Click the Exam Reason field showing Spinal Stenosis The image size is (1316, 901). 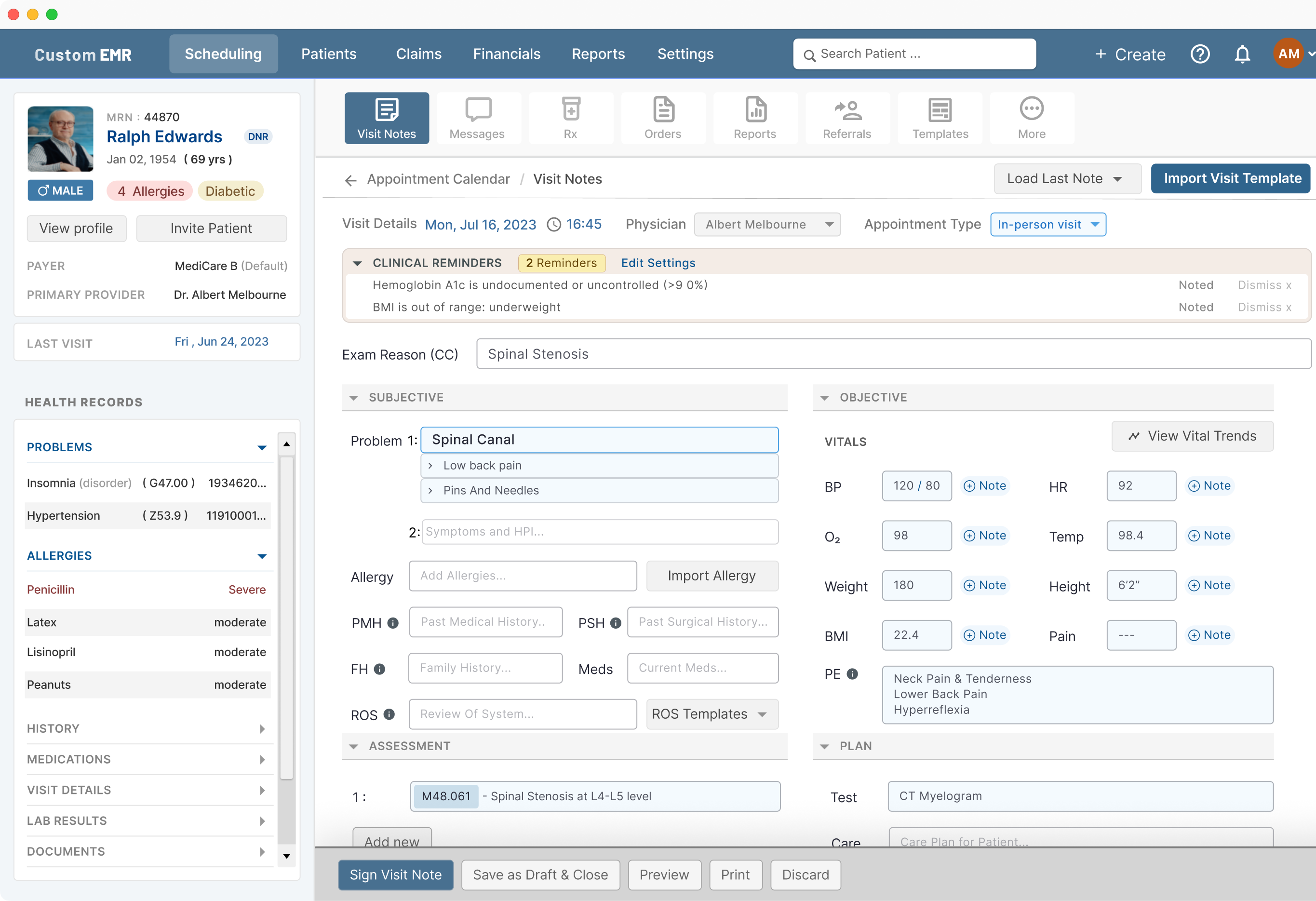click(x=894, y=354)
